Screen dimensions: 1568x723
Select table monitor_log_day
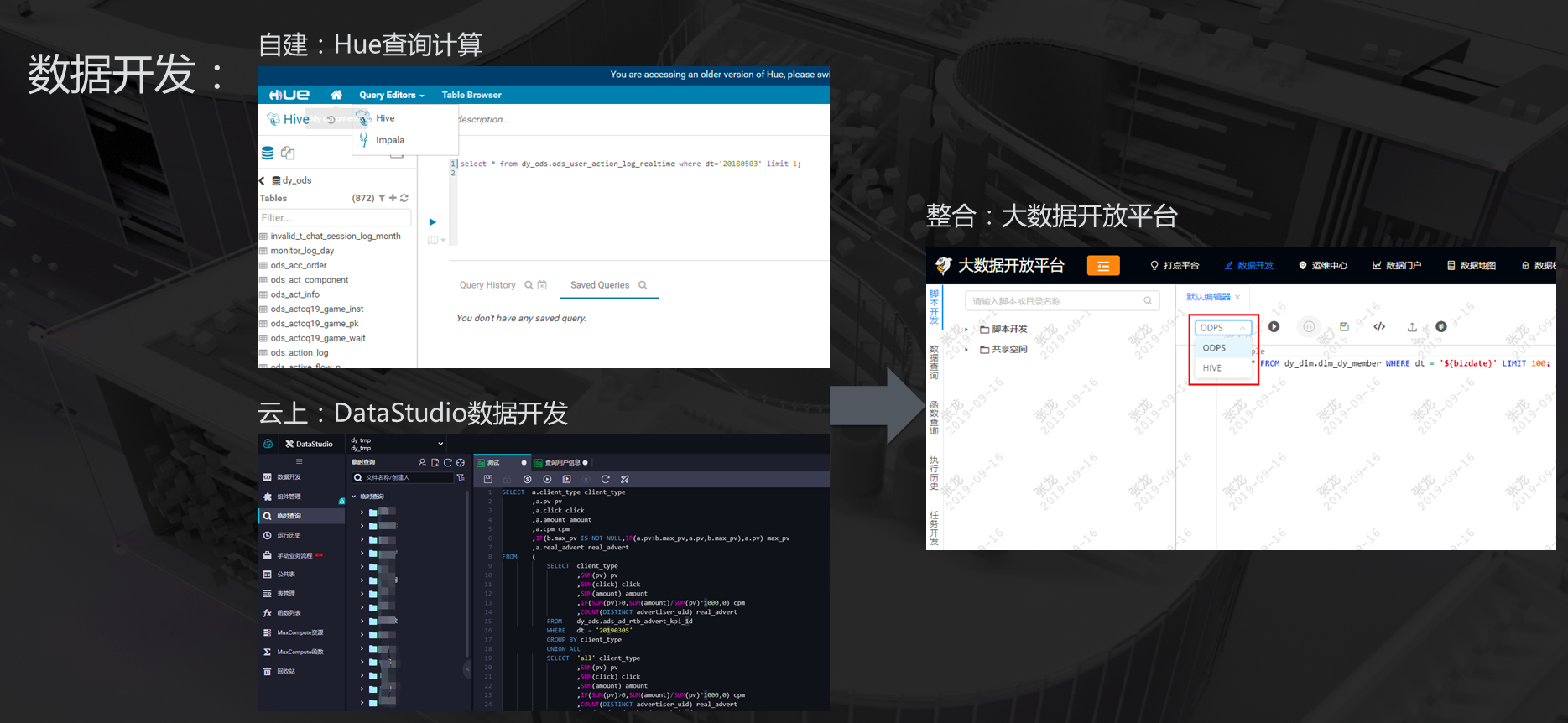[302, 251]
